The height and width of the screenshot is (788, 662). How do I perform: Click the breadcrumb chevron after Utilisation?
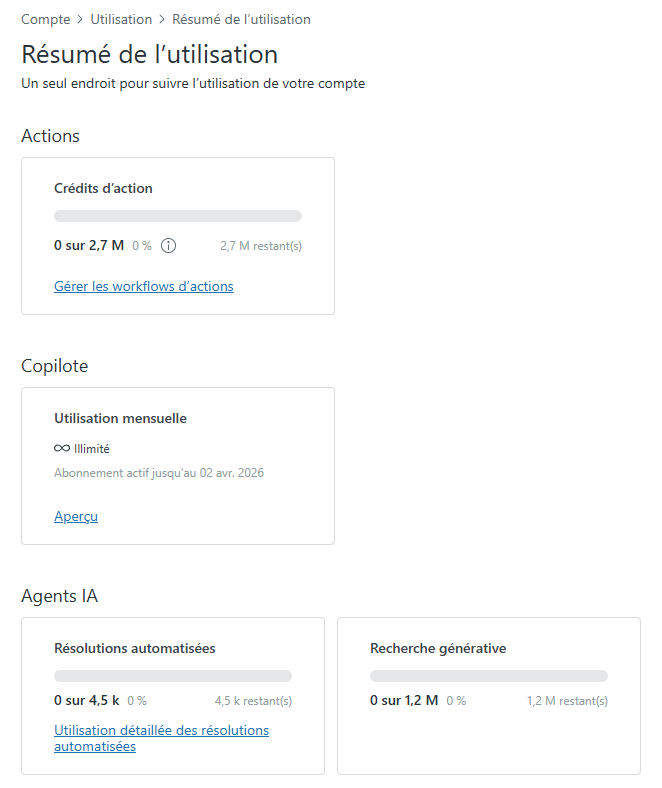pos(162,20)
